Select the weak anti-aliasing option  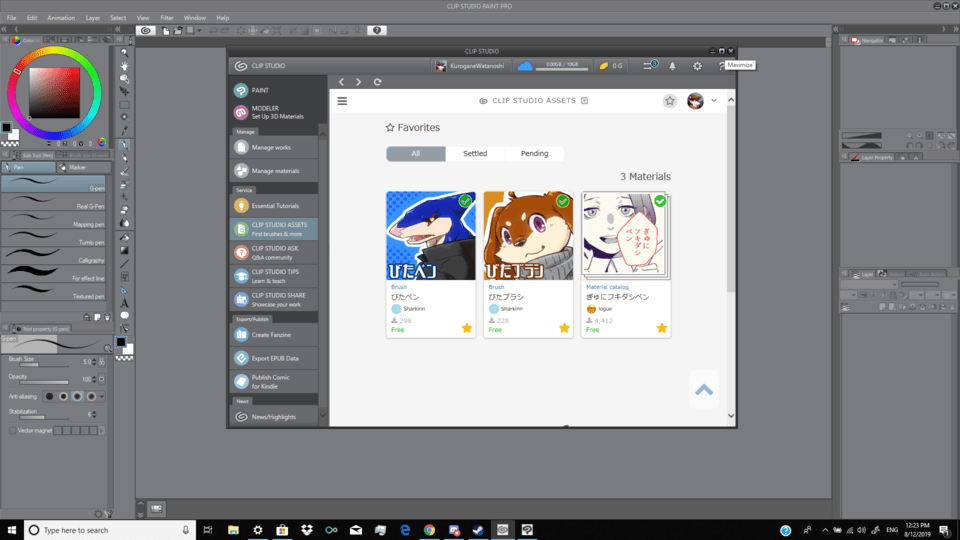(63, 397)
